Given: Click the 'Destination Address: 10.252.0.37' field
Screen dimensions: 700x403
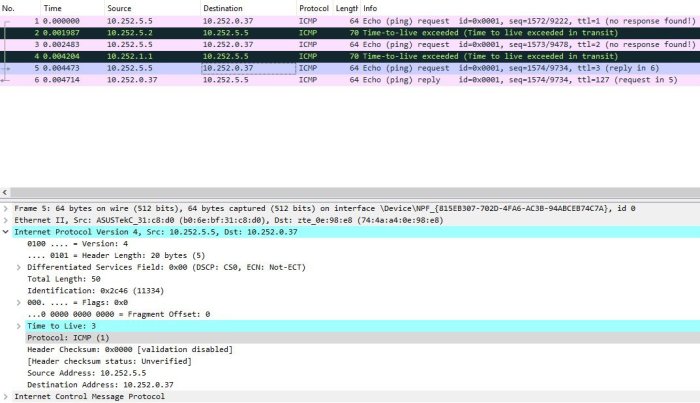Looking at the screenshot, I should [x=100, y=385].
